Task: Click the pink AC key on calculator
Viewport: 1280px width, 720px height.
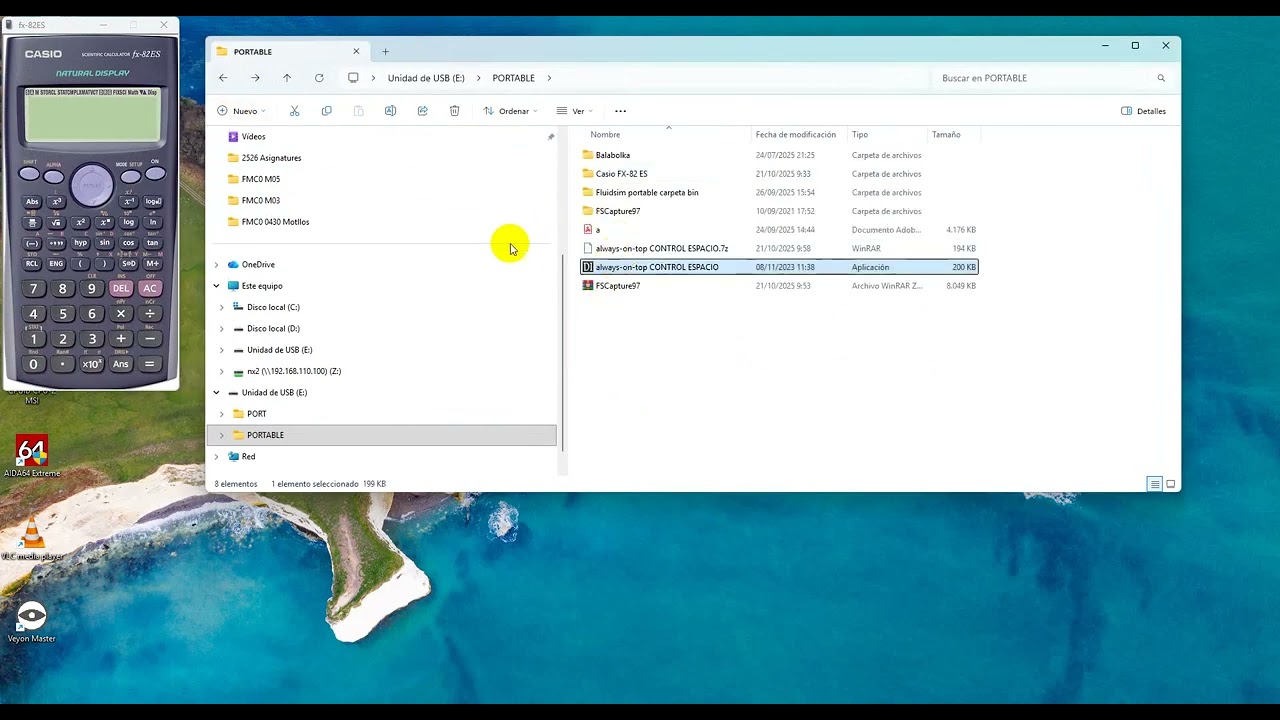Action: point(150,288)
